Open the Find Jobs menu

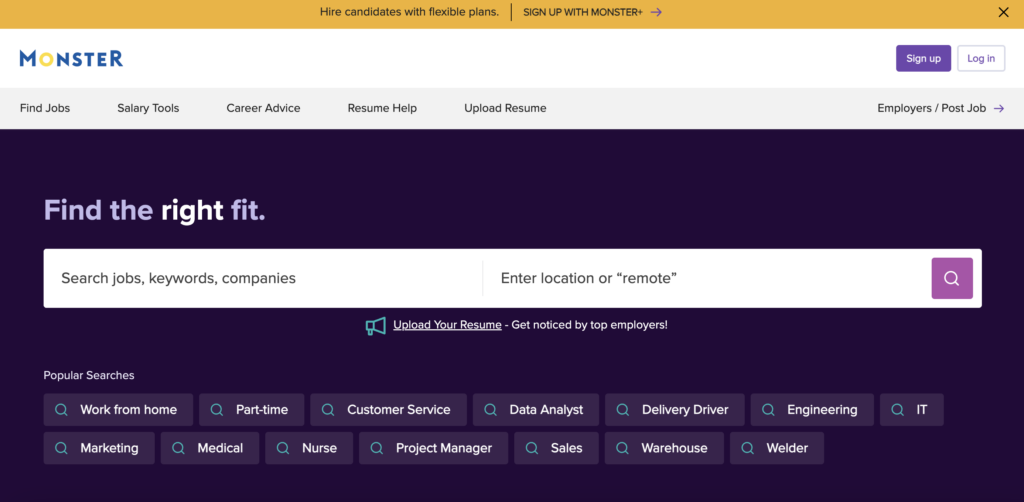(45, 108)
